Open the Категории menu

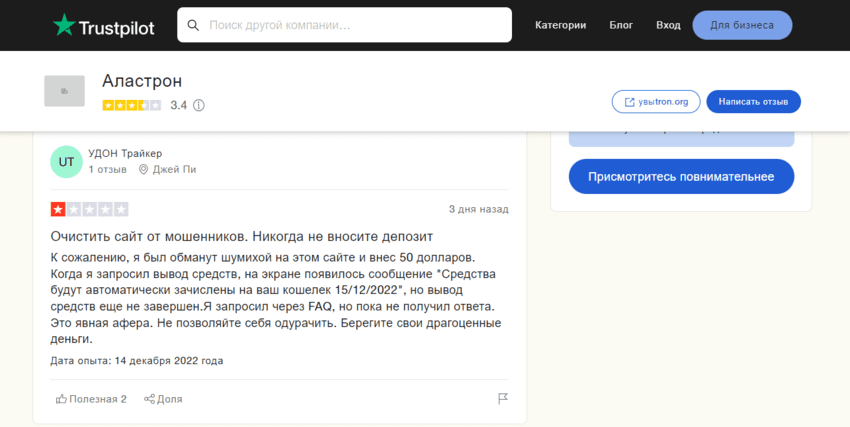560,25
